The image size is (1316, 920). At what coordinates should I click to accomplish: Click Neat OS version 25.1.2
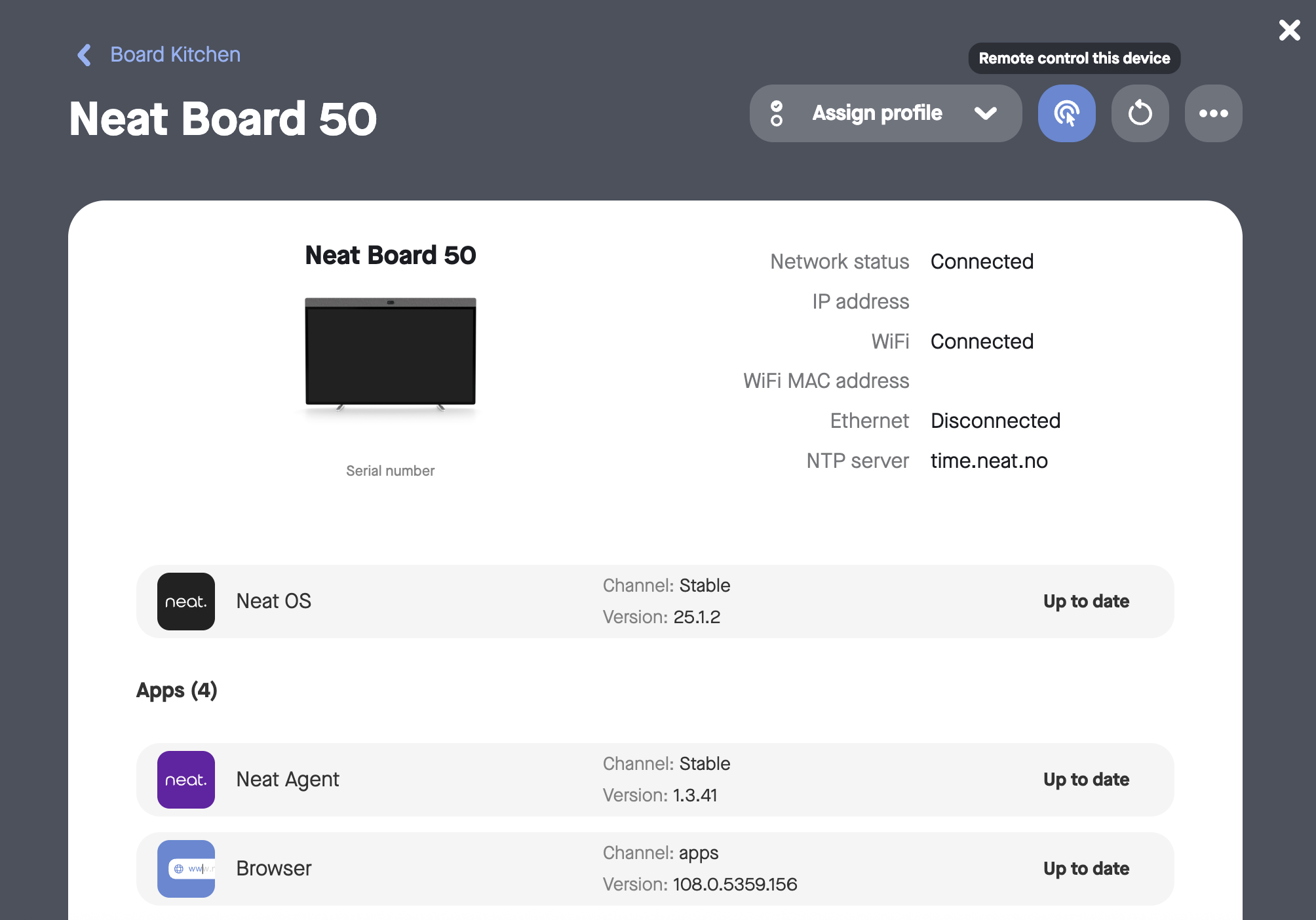(661, 617)
